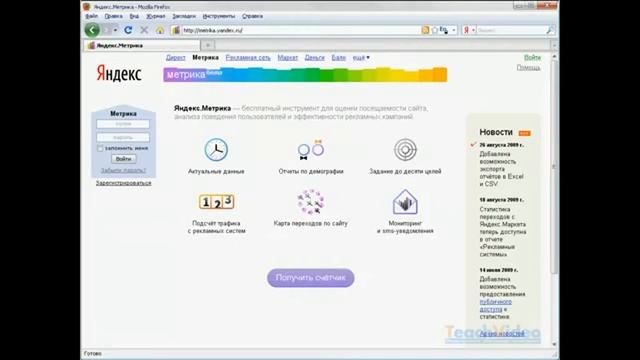Click the Forward navigation arrow
The width and height of the screenshot is (640, 360).
[x=107, y=30]
